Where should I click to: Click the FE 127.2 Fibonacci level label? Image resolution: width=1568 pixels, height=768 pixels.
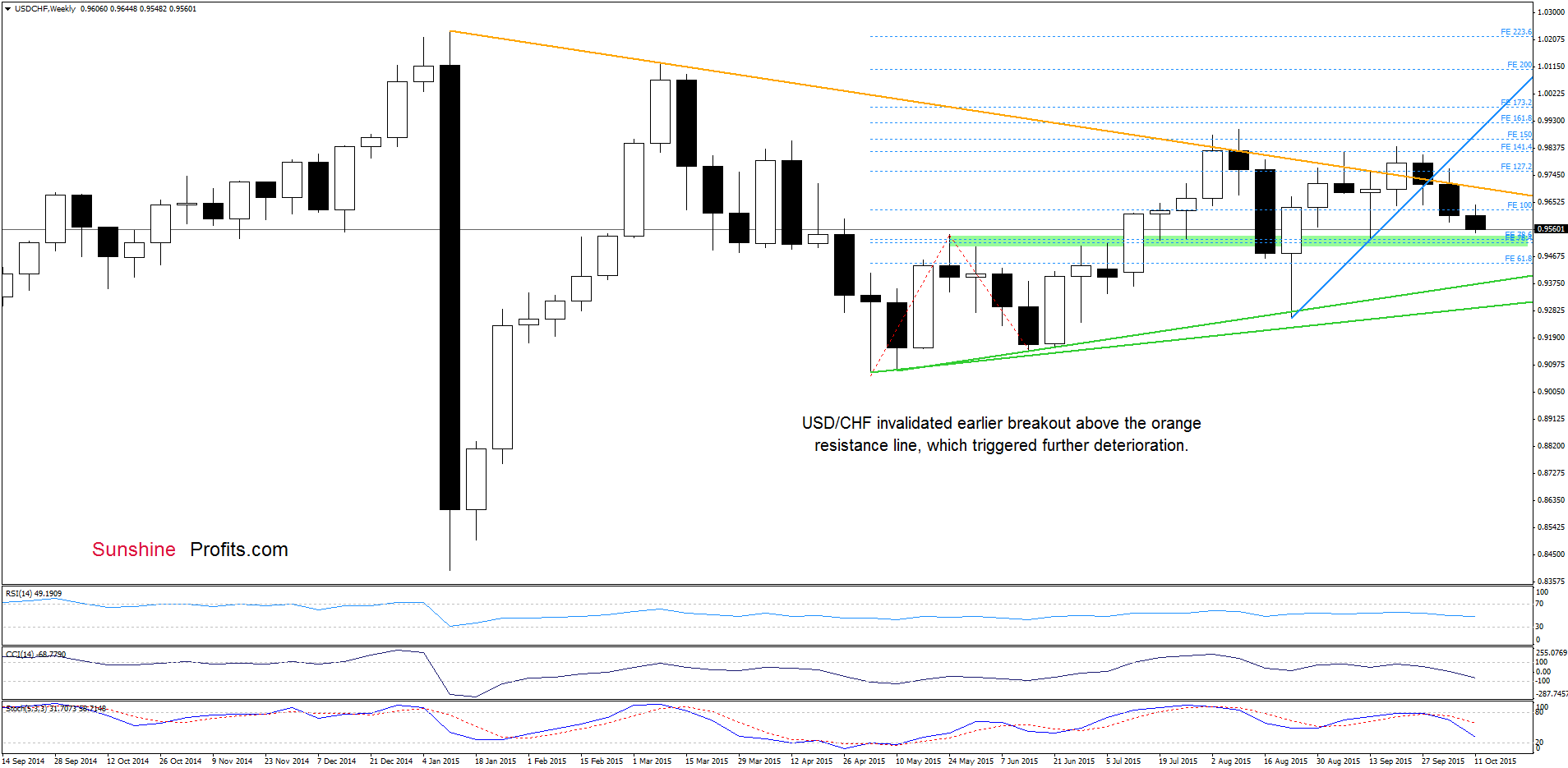[1516, 167]
